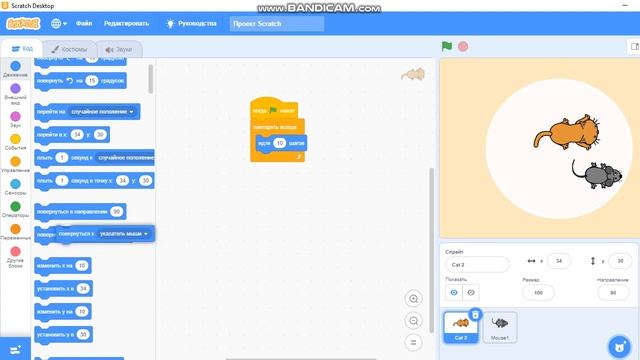The width and height of the screenshot is (640, 360).
Task: Hide sprite using the crossed eye toggle
Action: tap(471, 293)
